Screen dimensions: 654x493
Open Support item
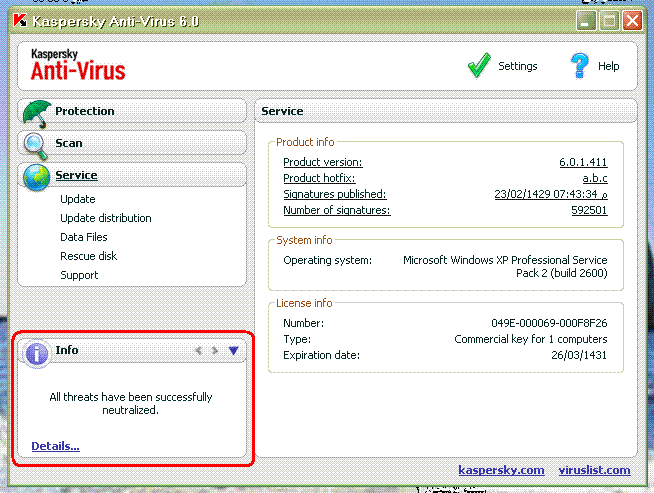[x=79, y=275]
